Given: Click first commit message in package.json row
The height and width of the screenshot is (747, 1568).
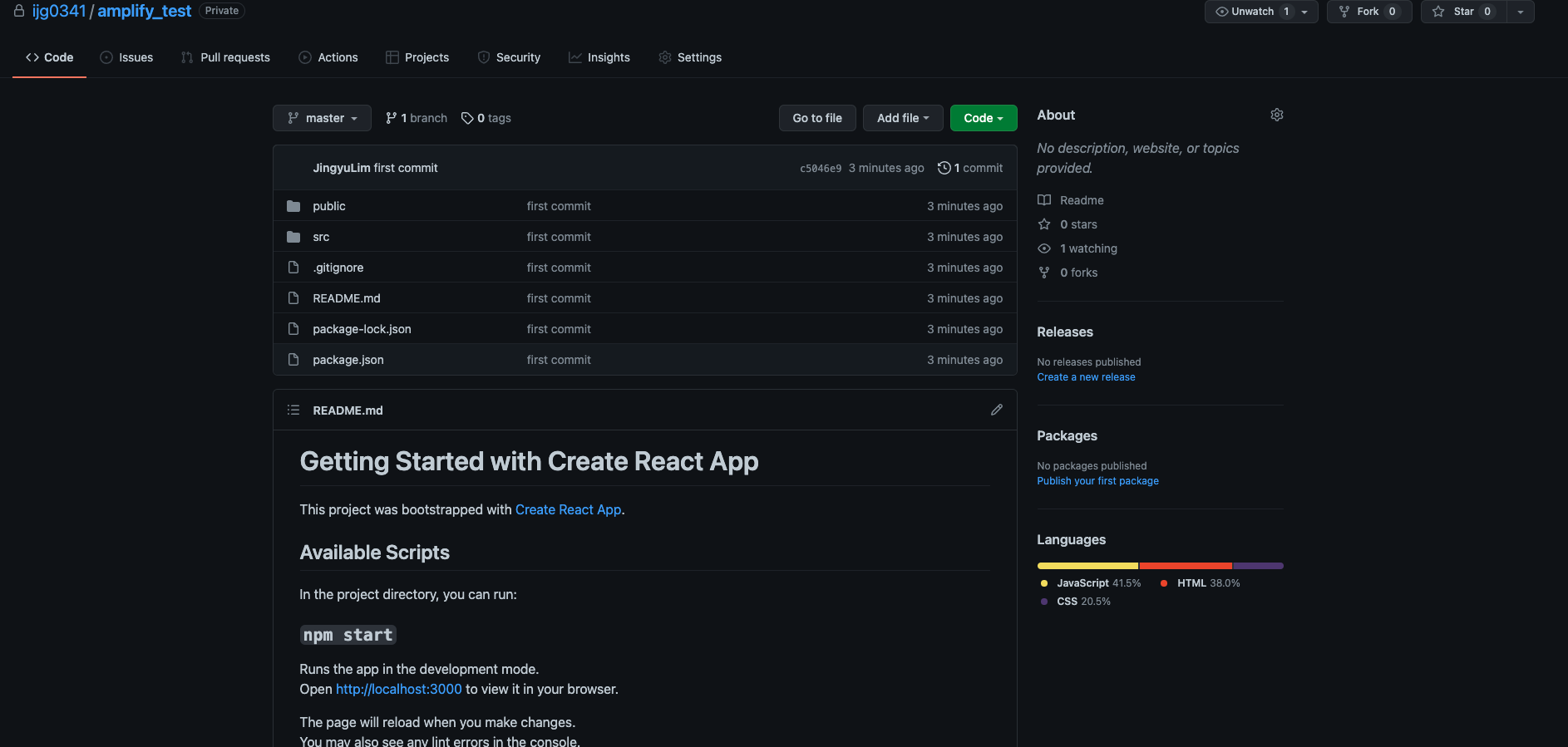Looking at the screenshot, I should [559, 360].
